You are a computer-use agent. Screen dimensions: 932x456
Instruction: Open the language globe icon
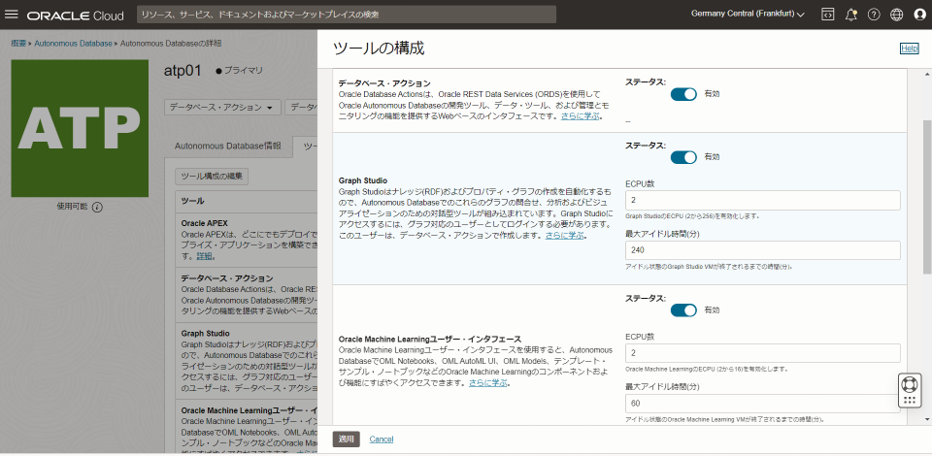coord(897,15)
